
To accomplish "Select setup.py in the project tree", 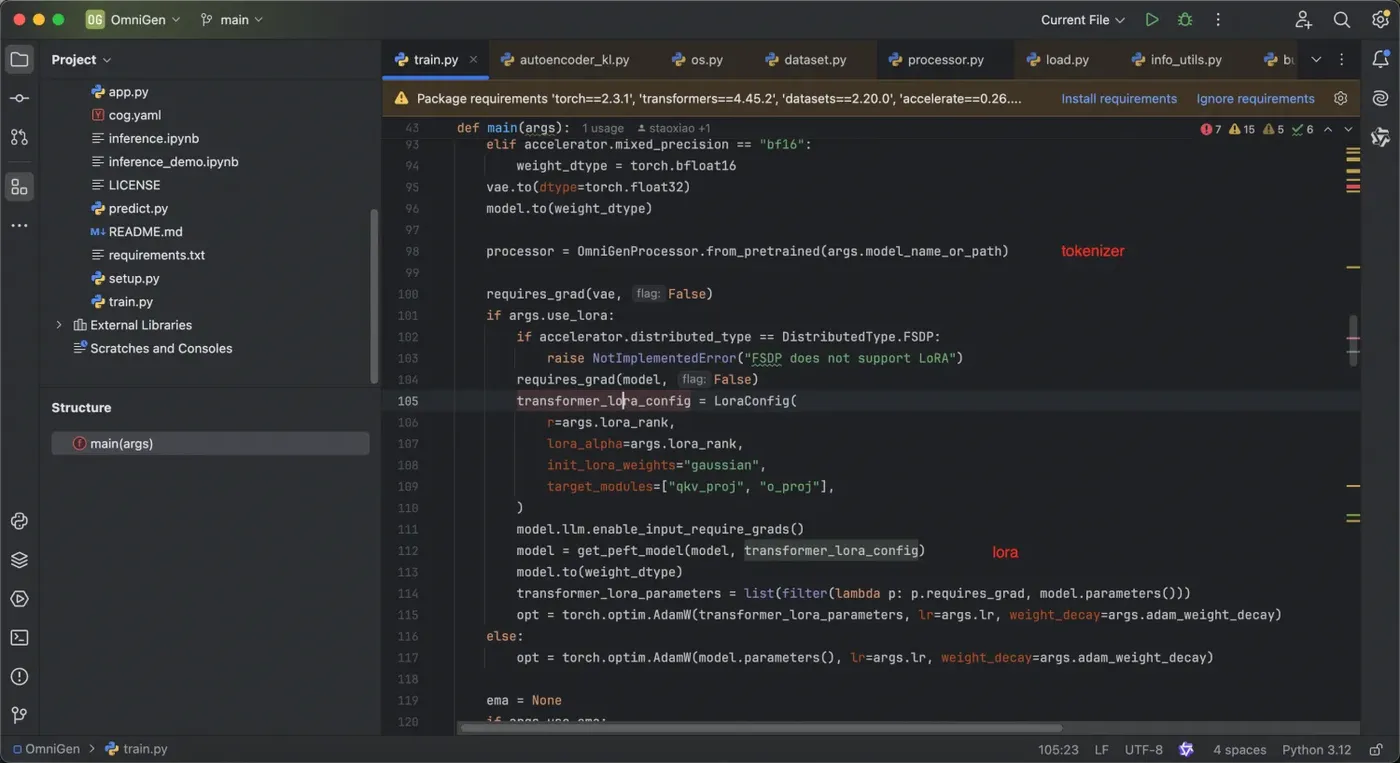I will click(124, 278).
